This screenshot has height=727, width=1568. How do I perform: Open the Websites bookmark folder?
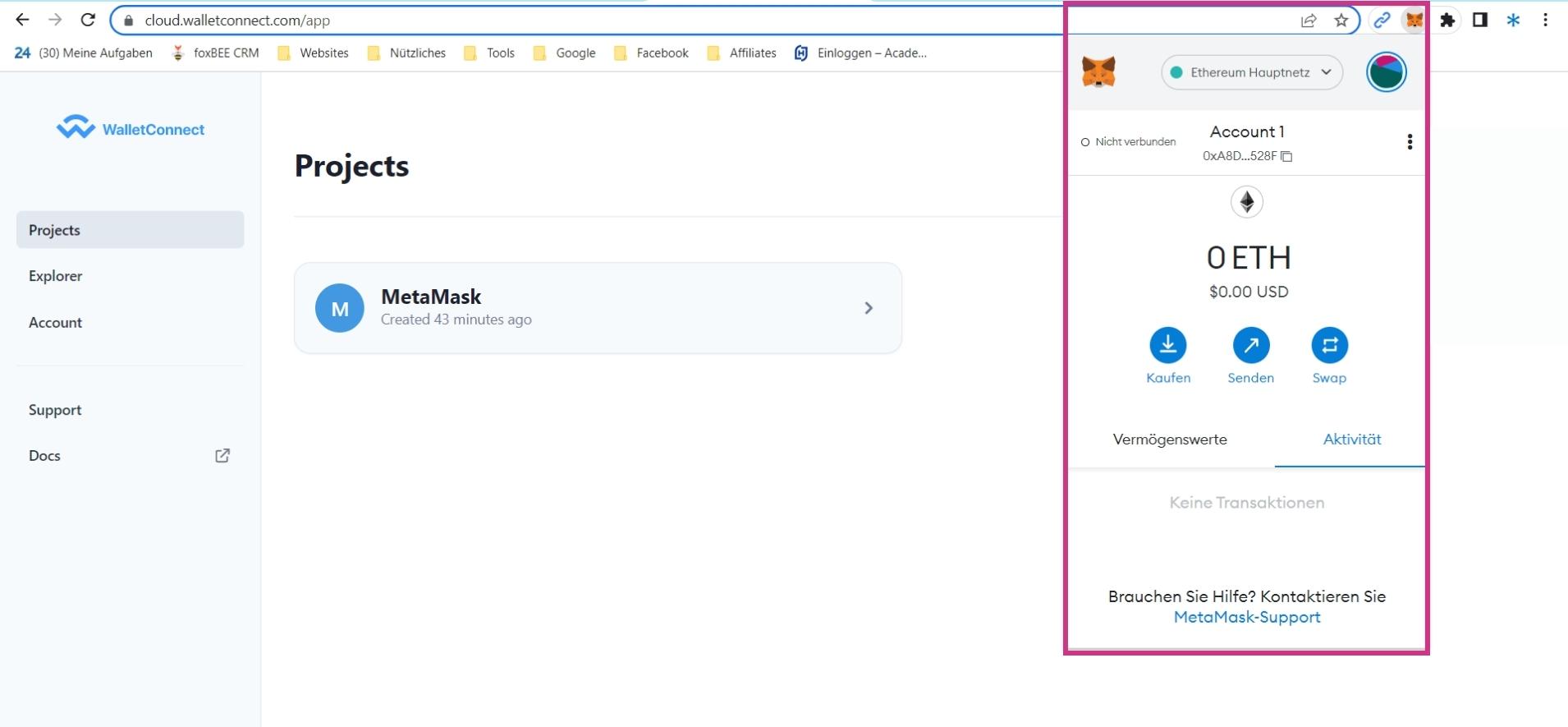tap(314, 53)
